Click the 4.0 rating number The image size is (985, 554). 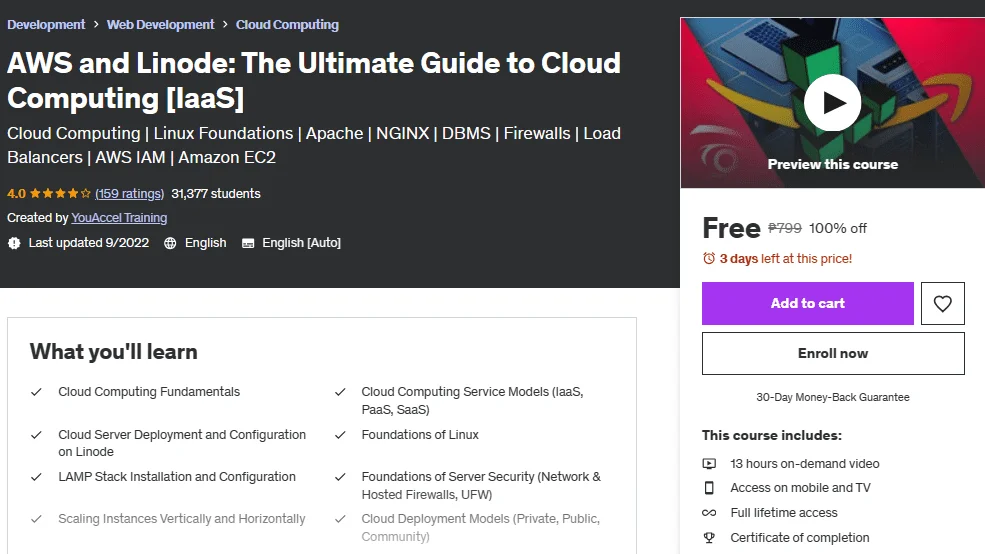coord(16,193)
